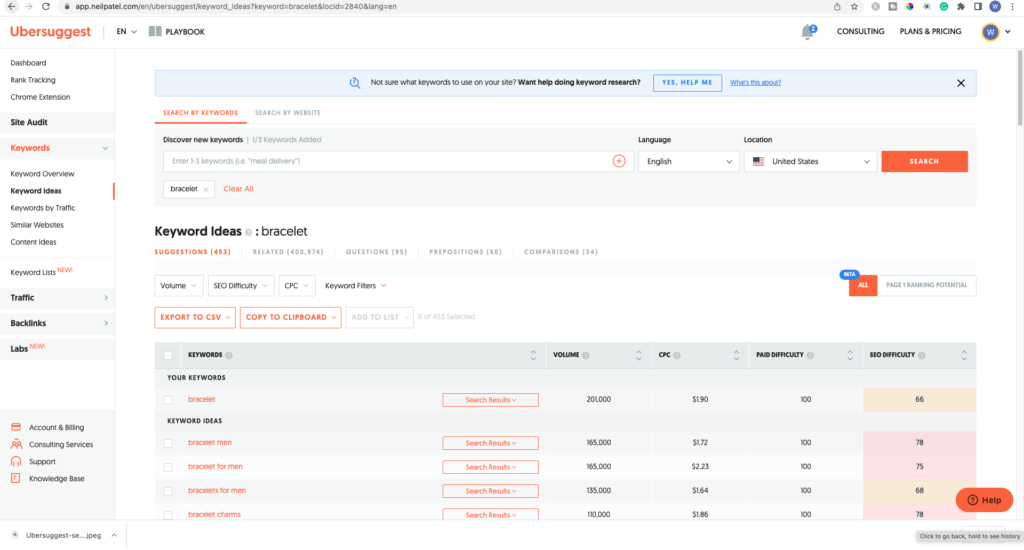
Task: Open Support headset item in sidebar
Action: pos(33,461)
